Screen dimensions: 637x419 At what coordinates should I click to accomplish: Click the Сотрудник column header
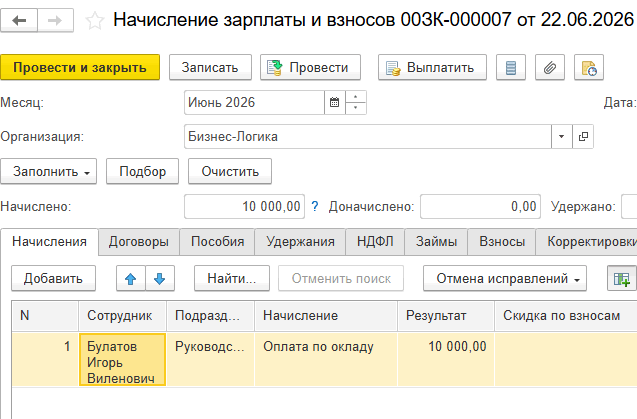(122, 316)
